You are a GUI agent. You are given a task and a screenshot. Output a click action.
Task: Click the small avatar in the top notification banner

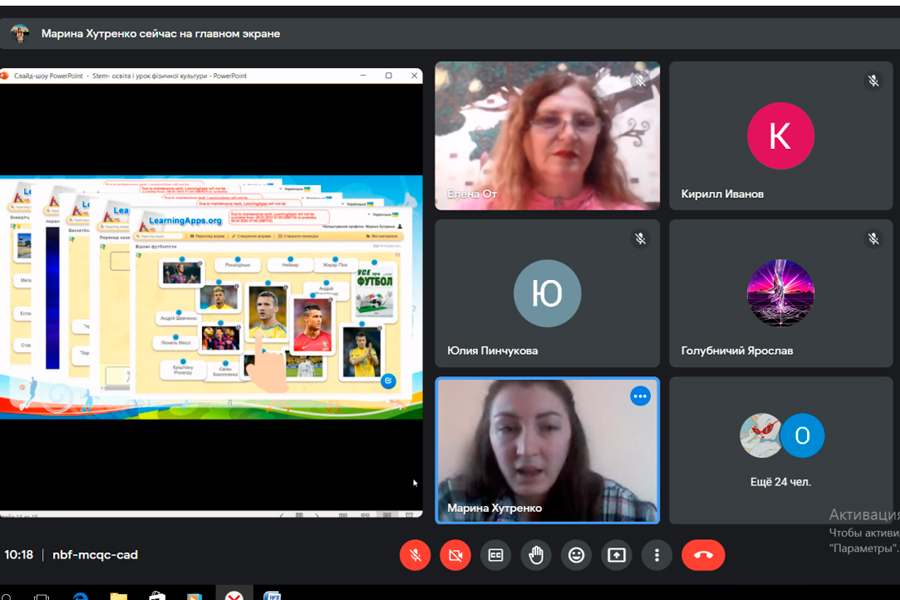click(20, 33)
